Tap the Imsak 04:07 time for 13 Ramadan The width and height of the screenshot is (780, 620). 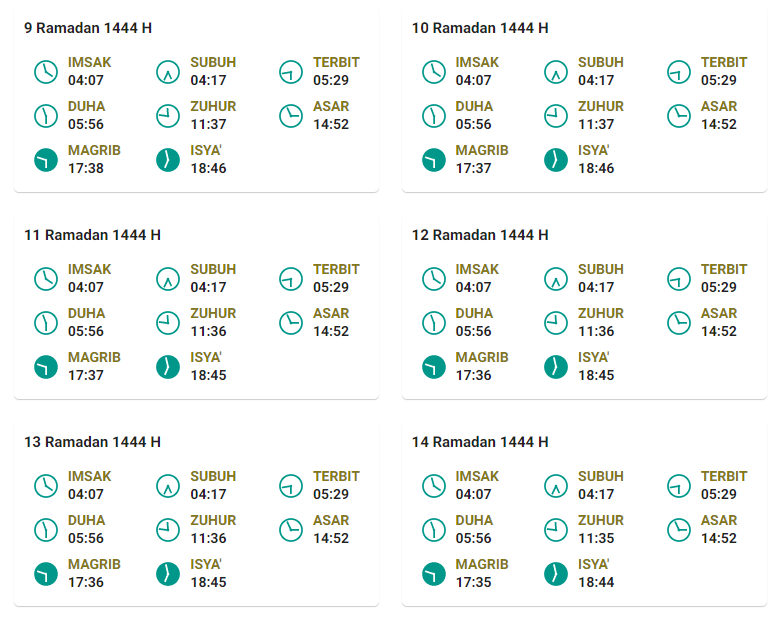tap(86, 494)
